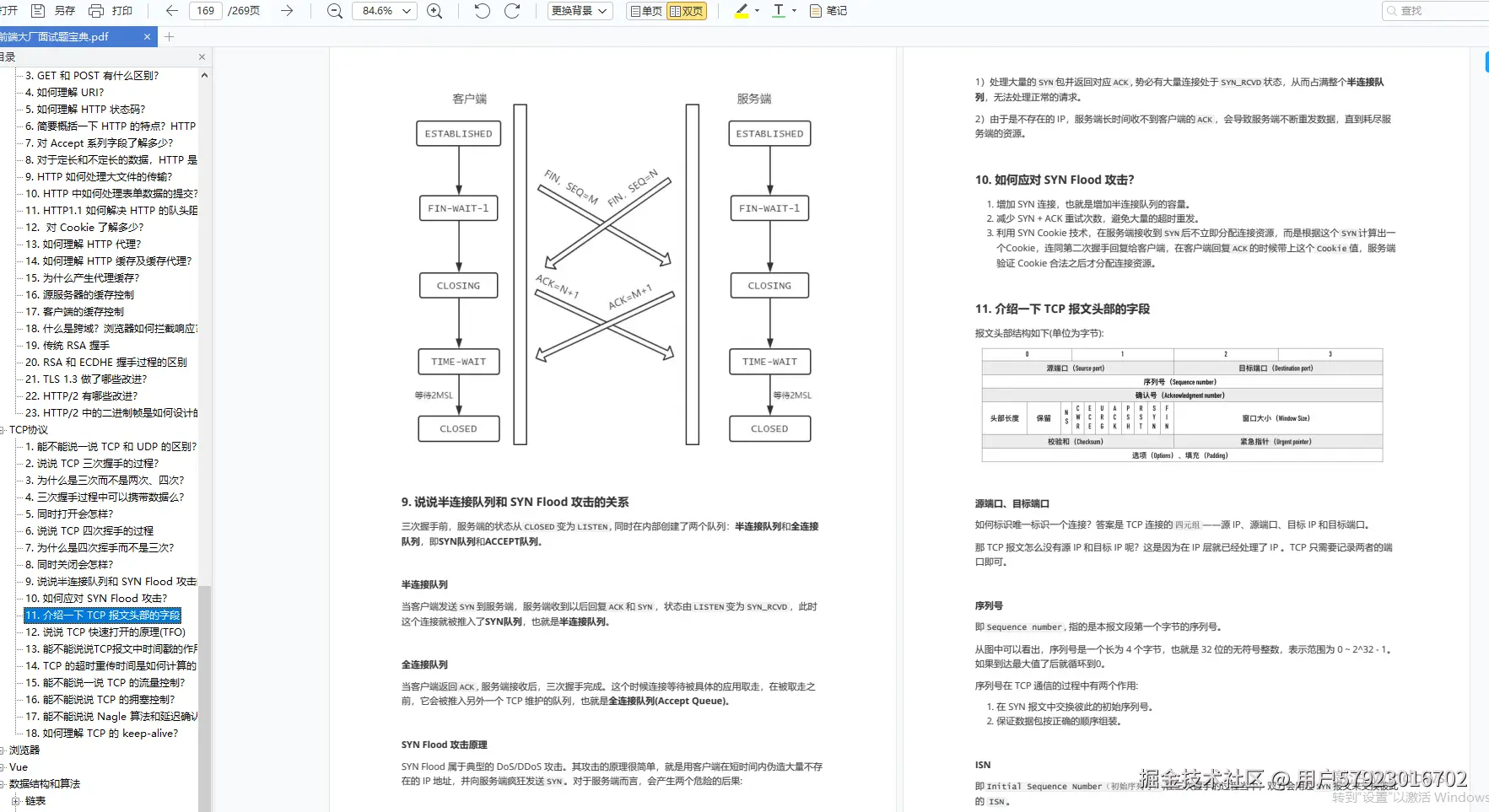The height and width of the screenshot is (812, 1489).
Task: Click the outline panel scrollbar thumb
Action: click(x=204, y=700)
